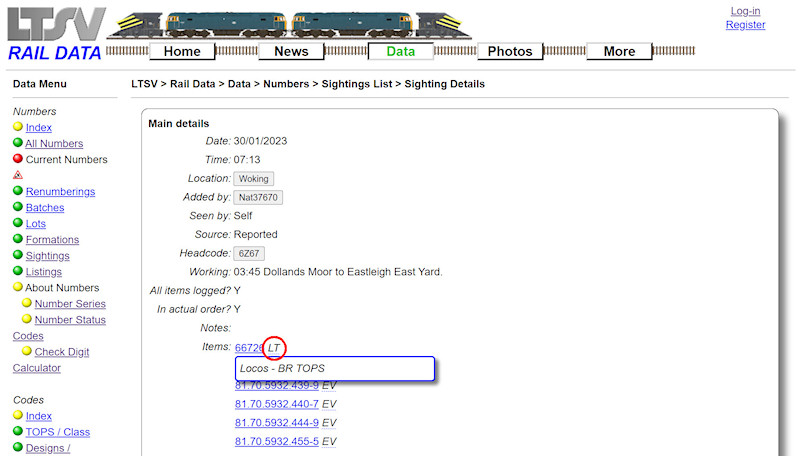Screen dimensions: 800x456
Task: Click the Nat37670 user tag
Action: point(258,198)
